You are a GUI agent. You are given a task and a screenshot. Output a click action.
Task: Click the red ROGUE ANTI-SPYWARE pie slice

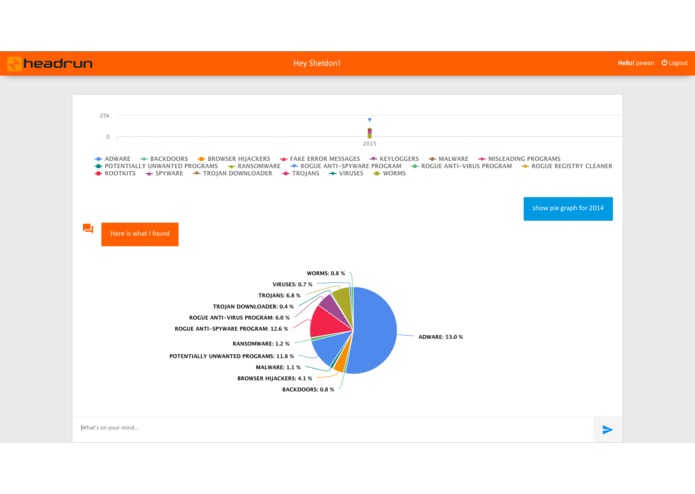tap(327, 323)
